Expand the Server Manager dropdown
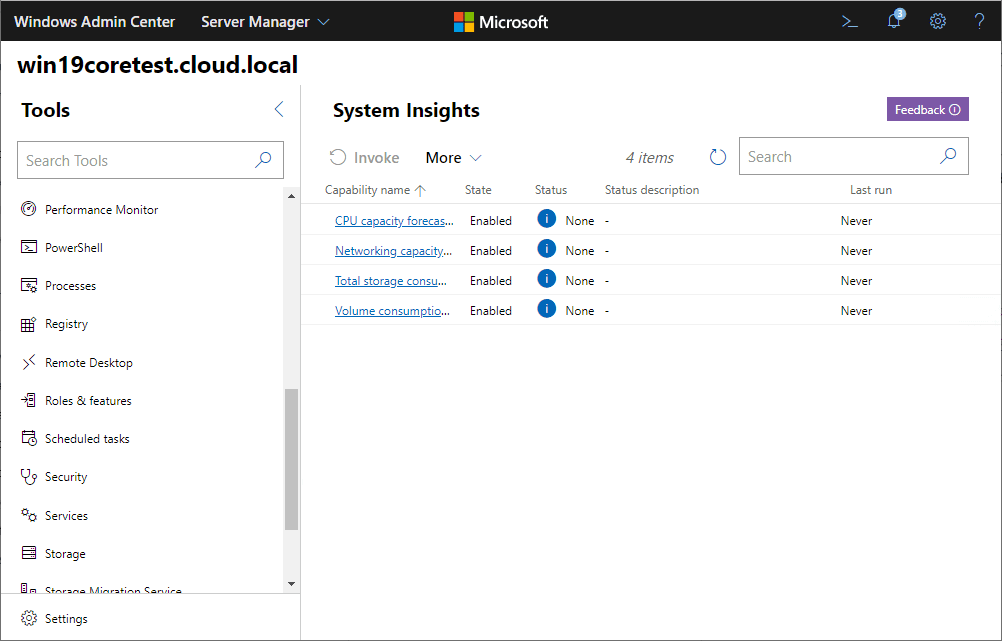Viewport: 1002px width, 641px height. tap(265, 21)
